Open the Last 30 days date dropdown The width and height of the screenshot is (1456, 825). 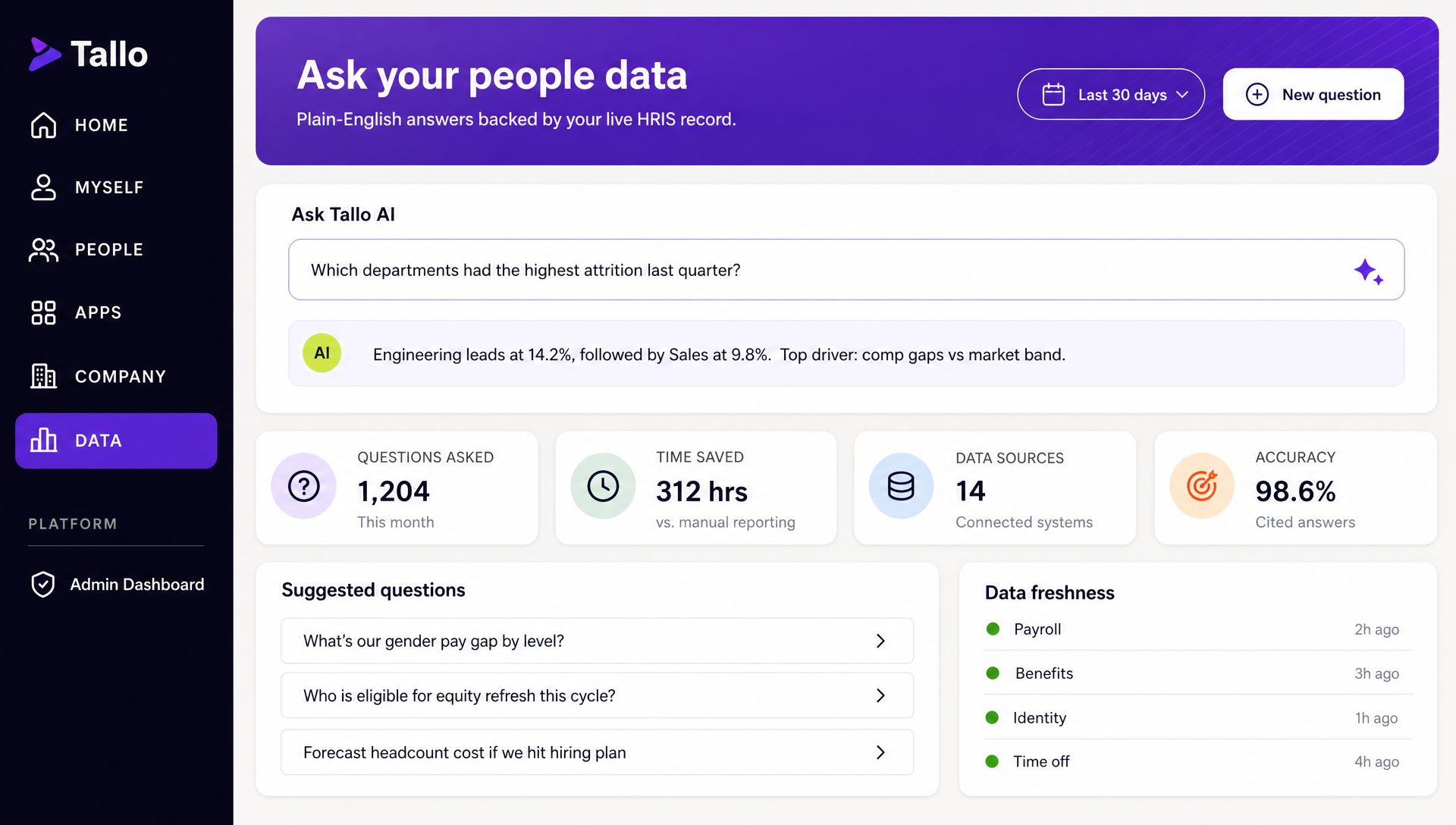(1111, 94)
